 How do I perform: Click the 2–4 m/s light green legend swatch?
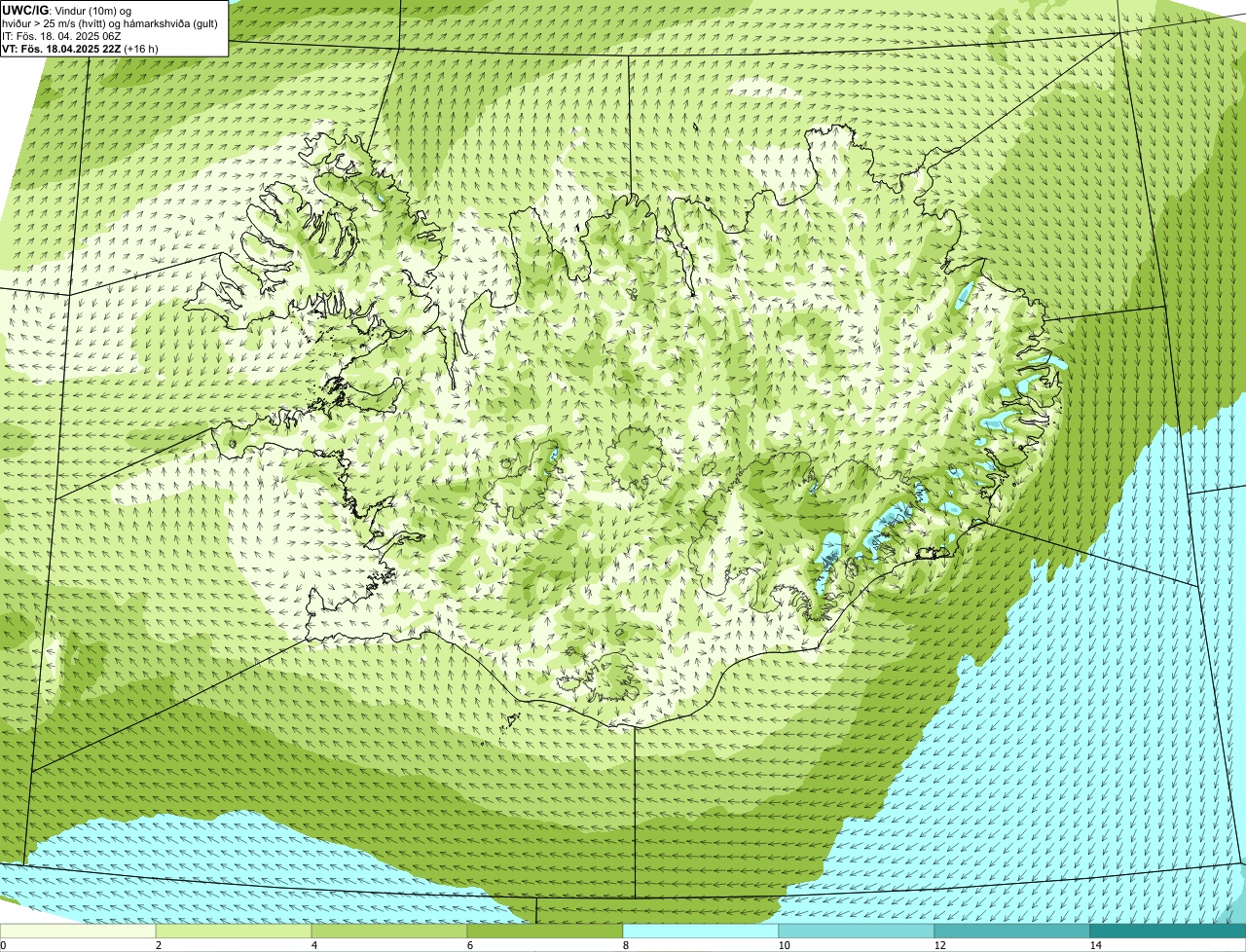(234, 932)
